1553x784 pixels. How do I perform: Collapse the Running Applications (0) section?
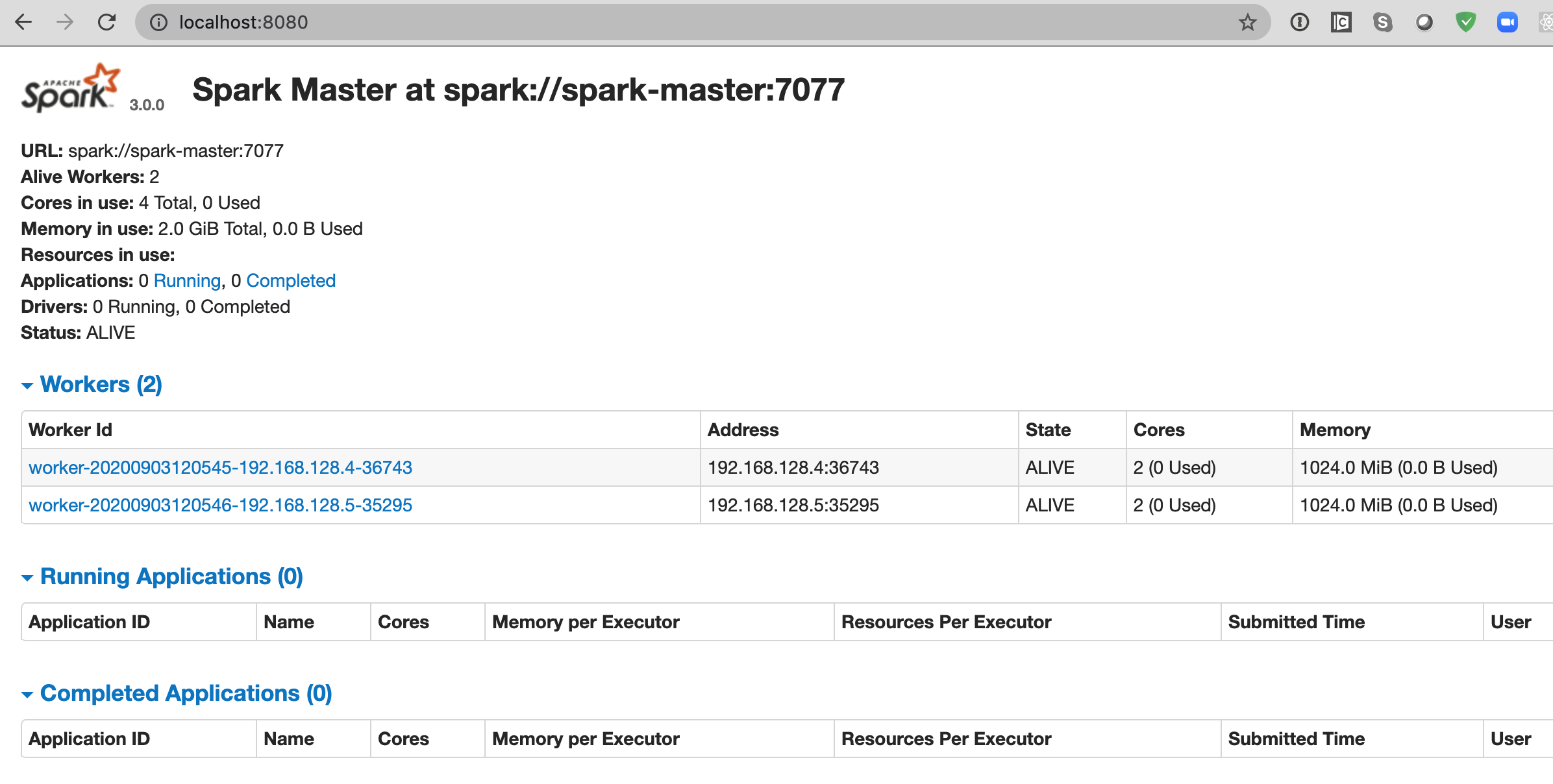[171, 576]
